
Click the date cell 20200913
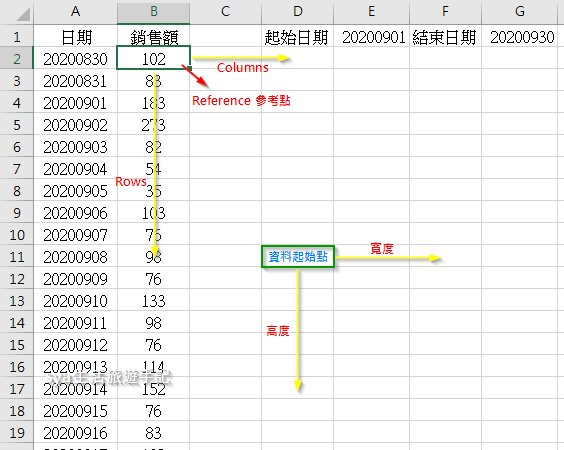point(76,367)
